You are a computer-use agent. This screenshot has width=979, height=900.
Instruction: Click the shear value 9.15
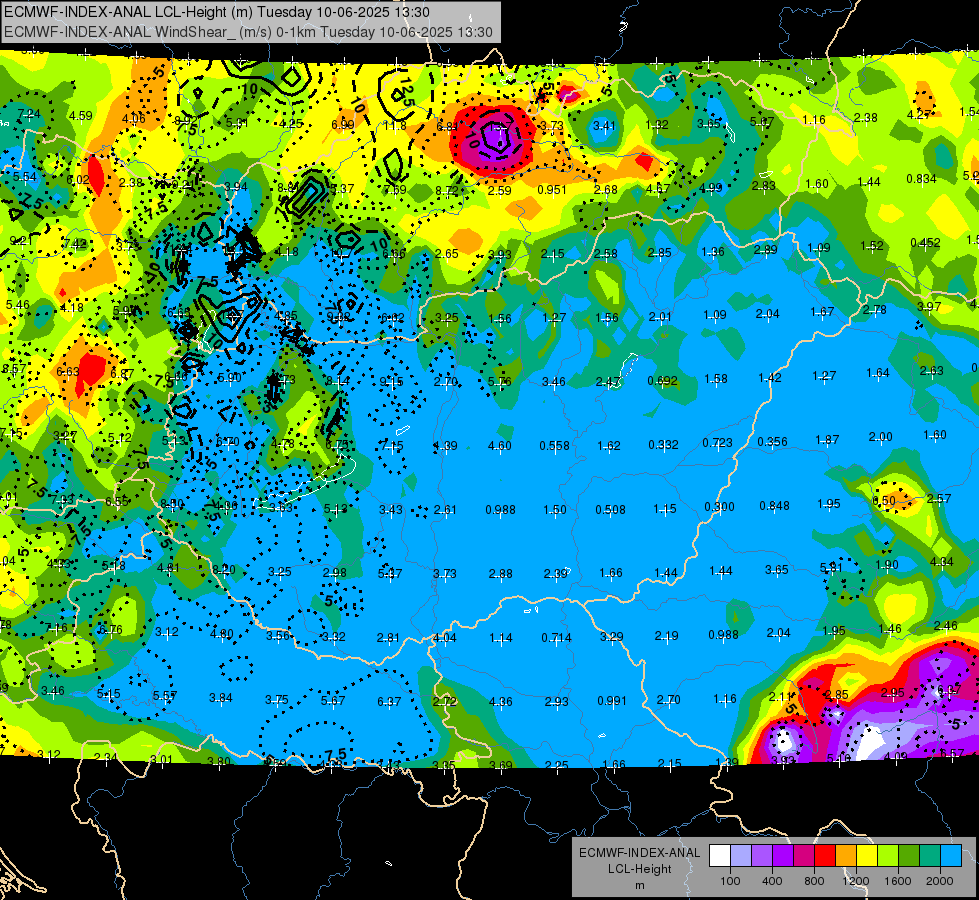pos(391,381)
